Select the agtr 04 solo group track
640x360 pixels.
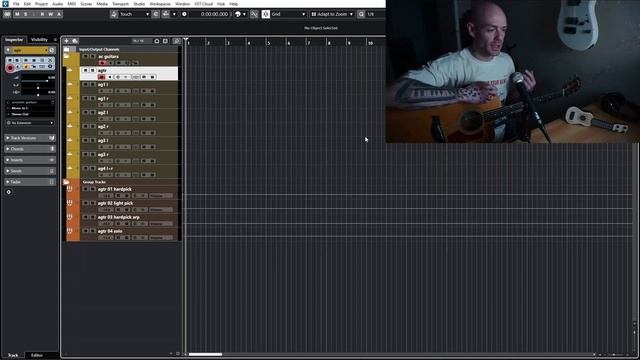129,234
